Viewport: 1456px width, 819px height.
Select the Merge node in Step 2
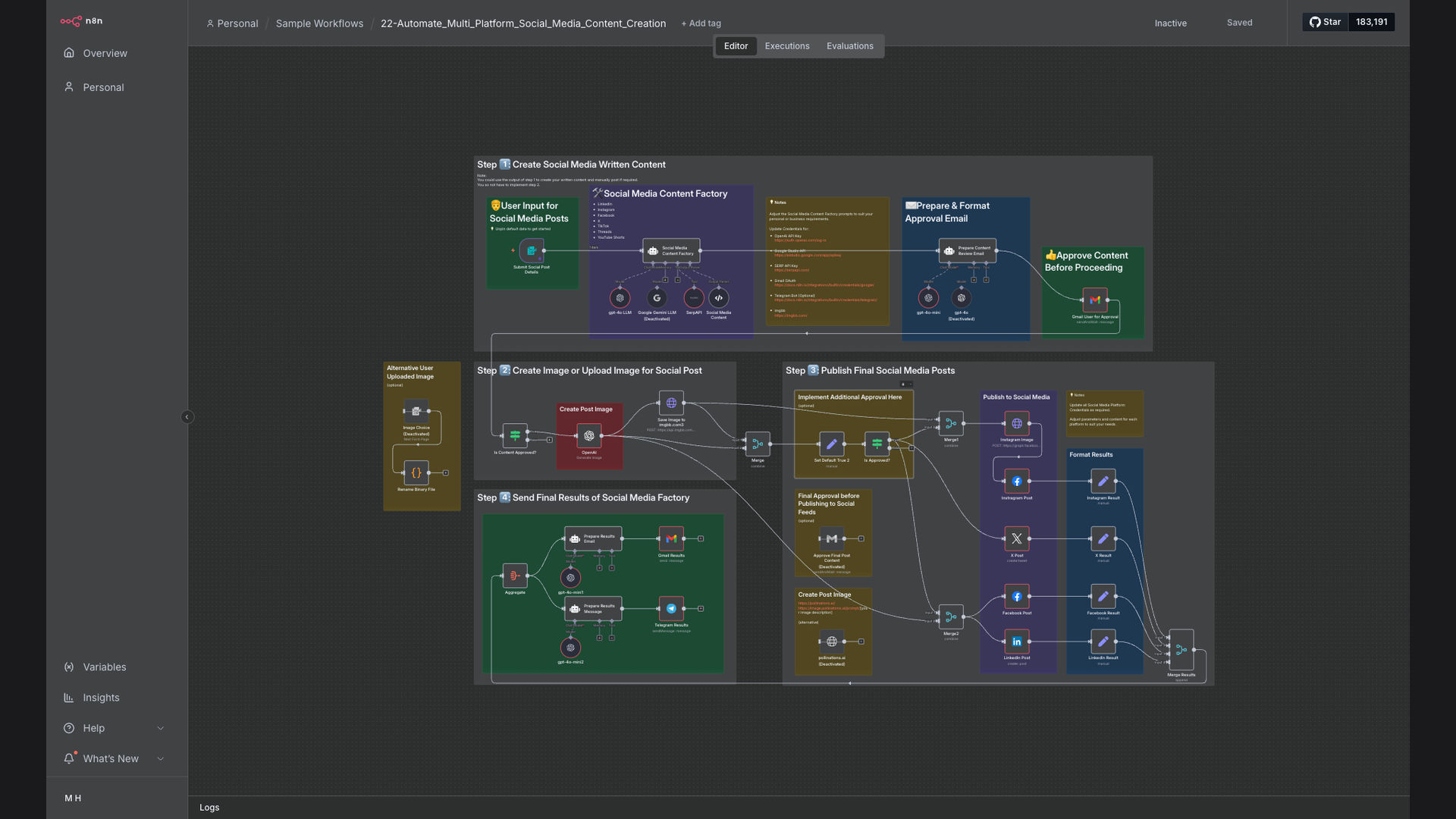click(758, 444)
